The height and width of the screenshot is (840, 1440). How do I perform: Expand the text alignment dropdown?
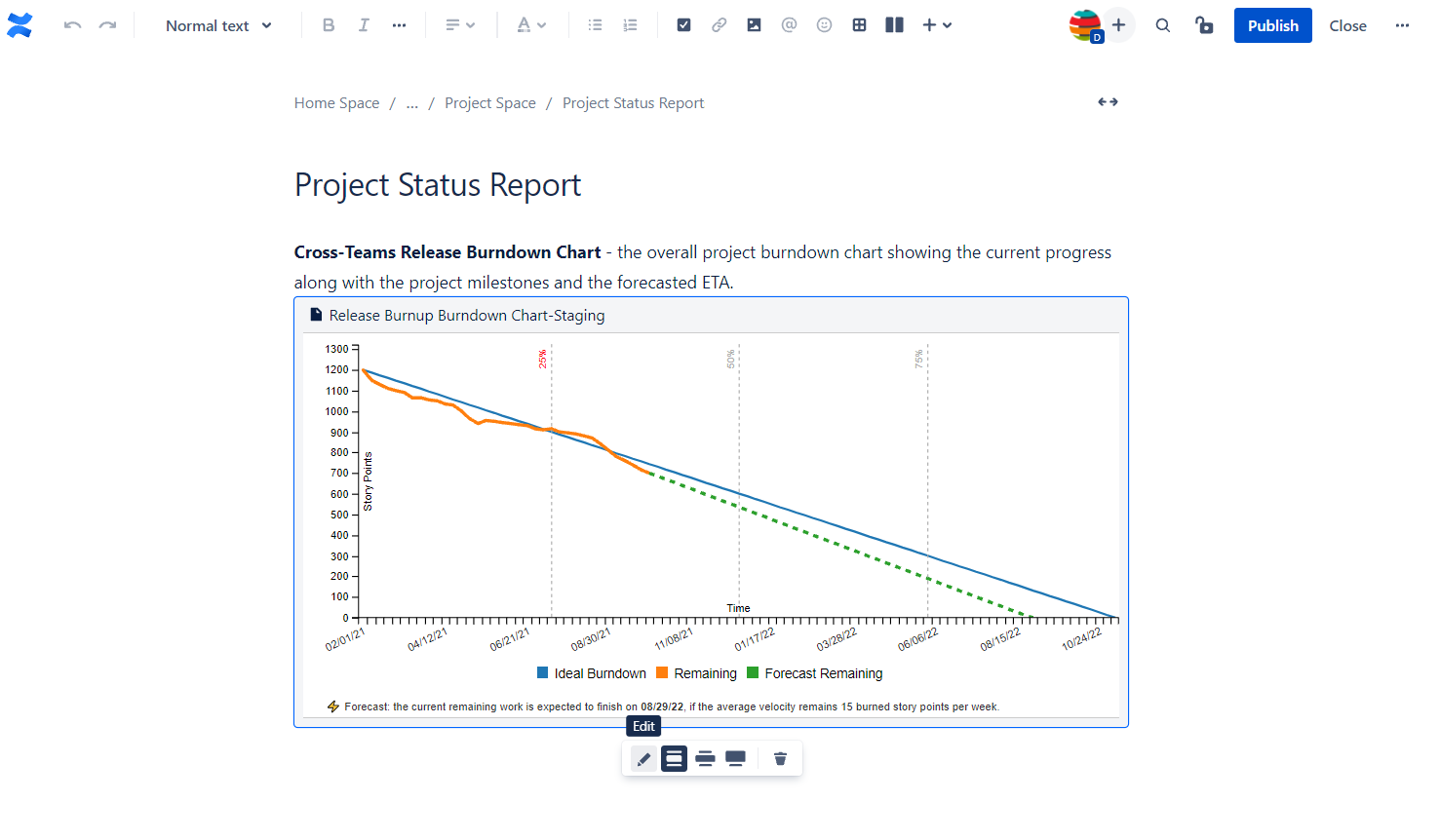(x=460, y=25)
